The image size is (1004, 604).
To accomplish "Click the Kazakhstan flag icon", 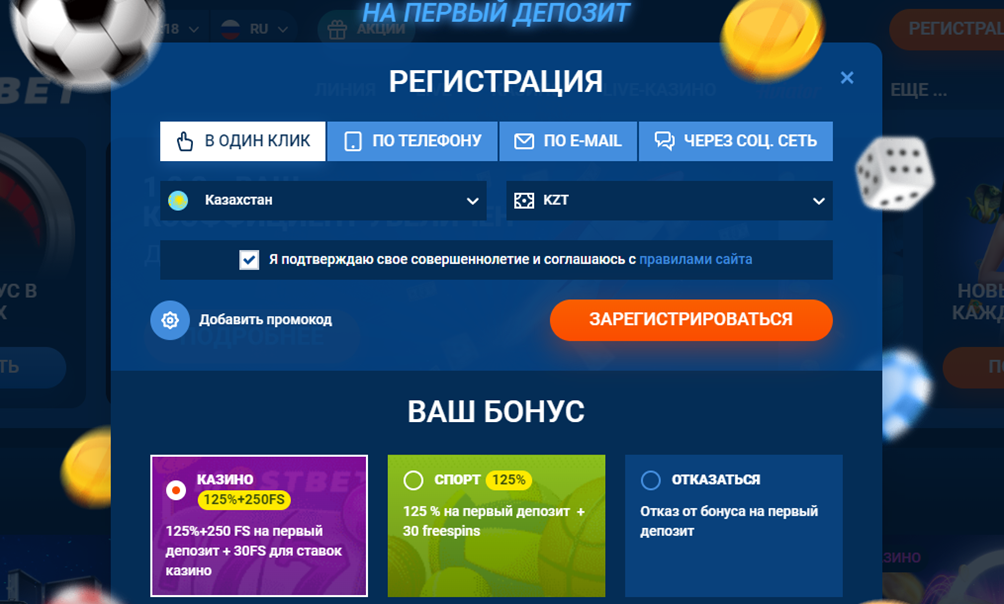I will point(177,200).
